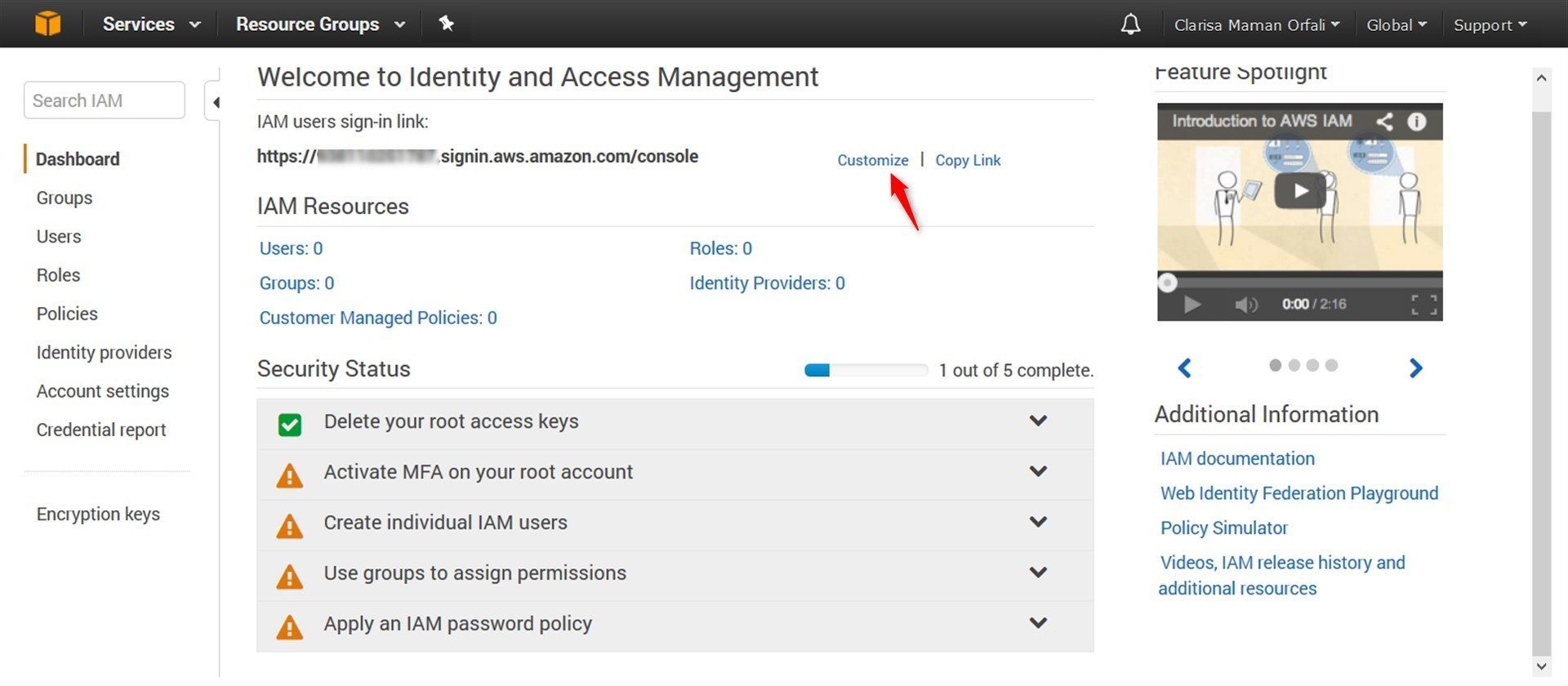
Task: Click the pin shortcut icon in top bar
Action: coord(446,24)
